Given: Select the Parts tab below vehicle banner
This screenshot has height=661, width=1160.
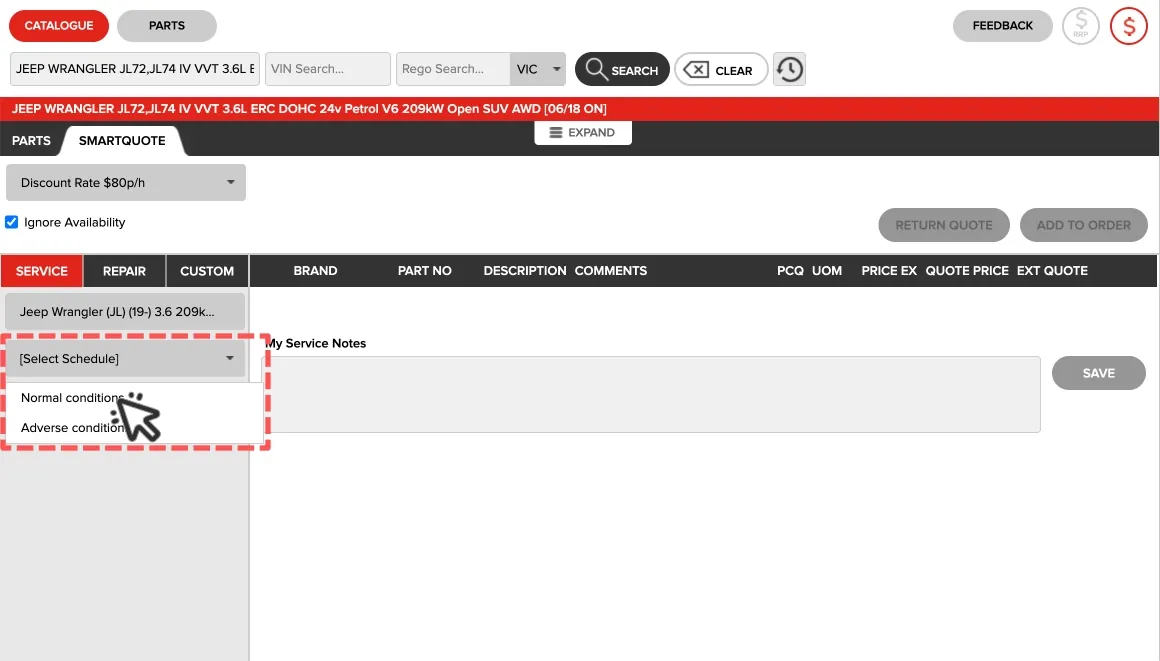Looking at the screenshot, I should [x=31, y=141].
